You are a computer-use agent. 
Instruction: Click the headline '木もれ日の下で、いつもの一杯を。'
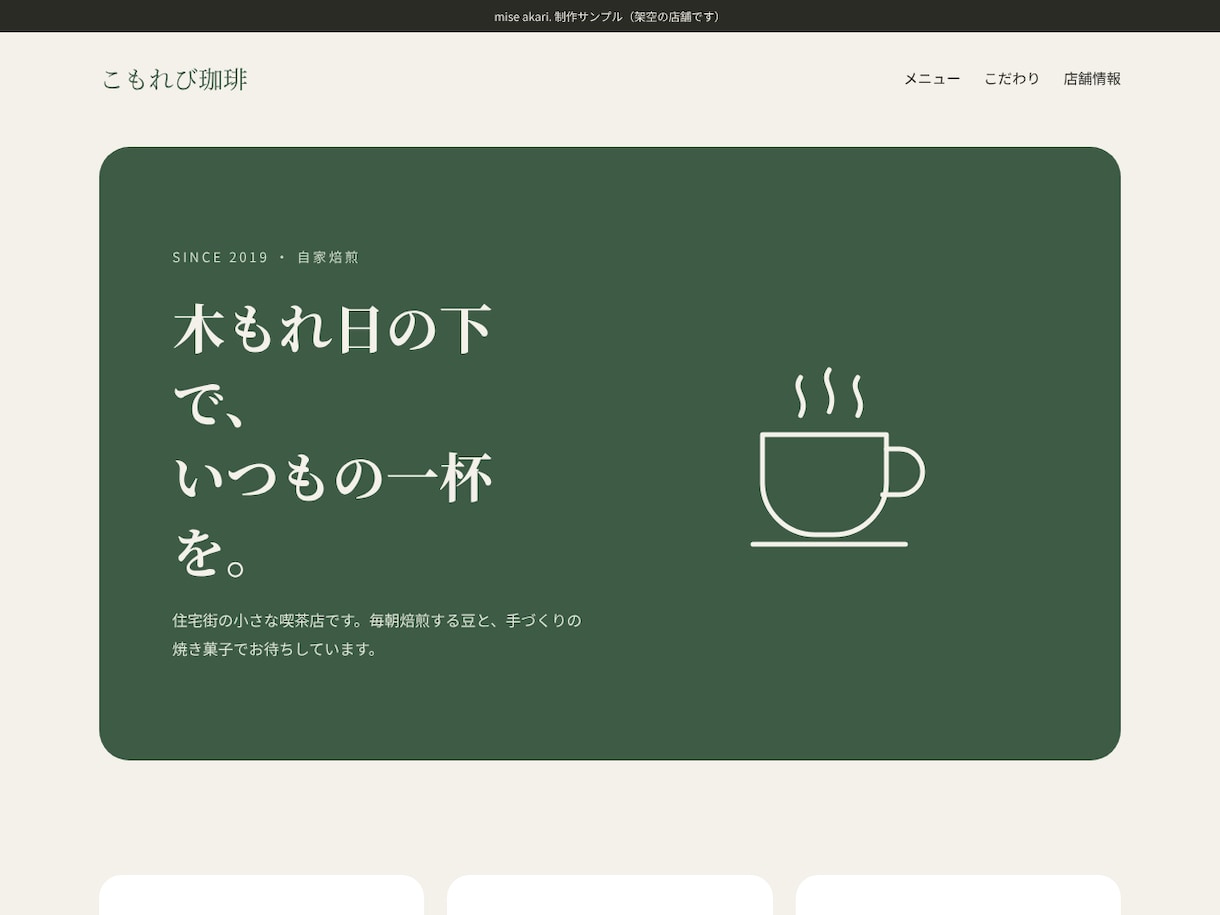click(x=334, y=441)
